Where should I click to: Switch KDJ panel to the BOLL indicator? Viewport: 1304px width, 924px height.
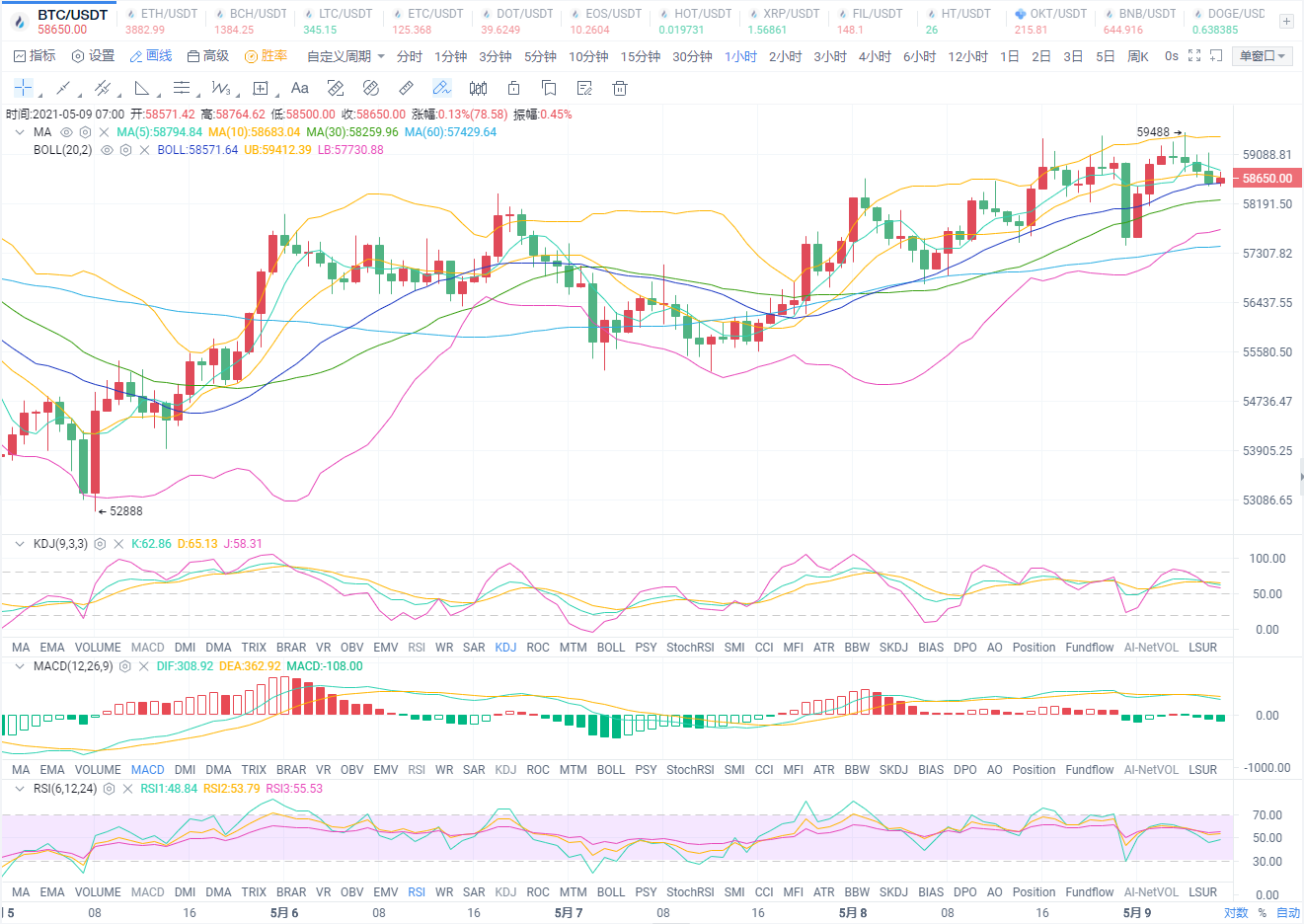pos(611,648)
